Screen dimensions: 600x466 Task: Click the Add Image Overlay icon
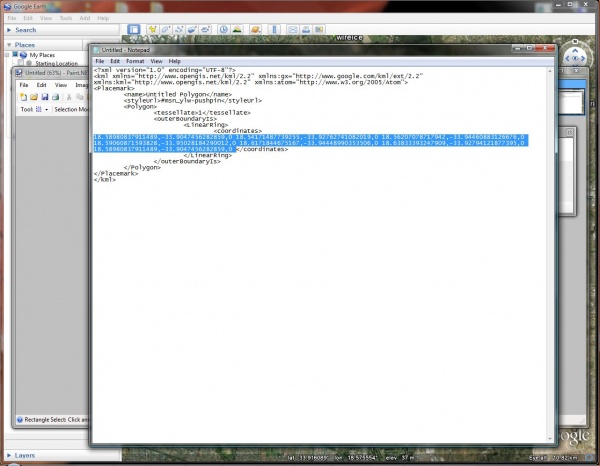point(192,29)
